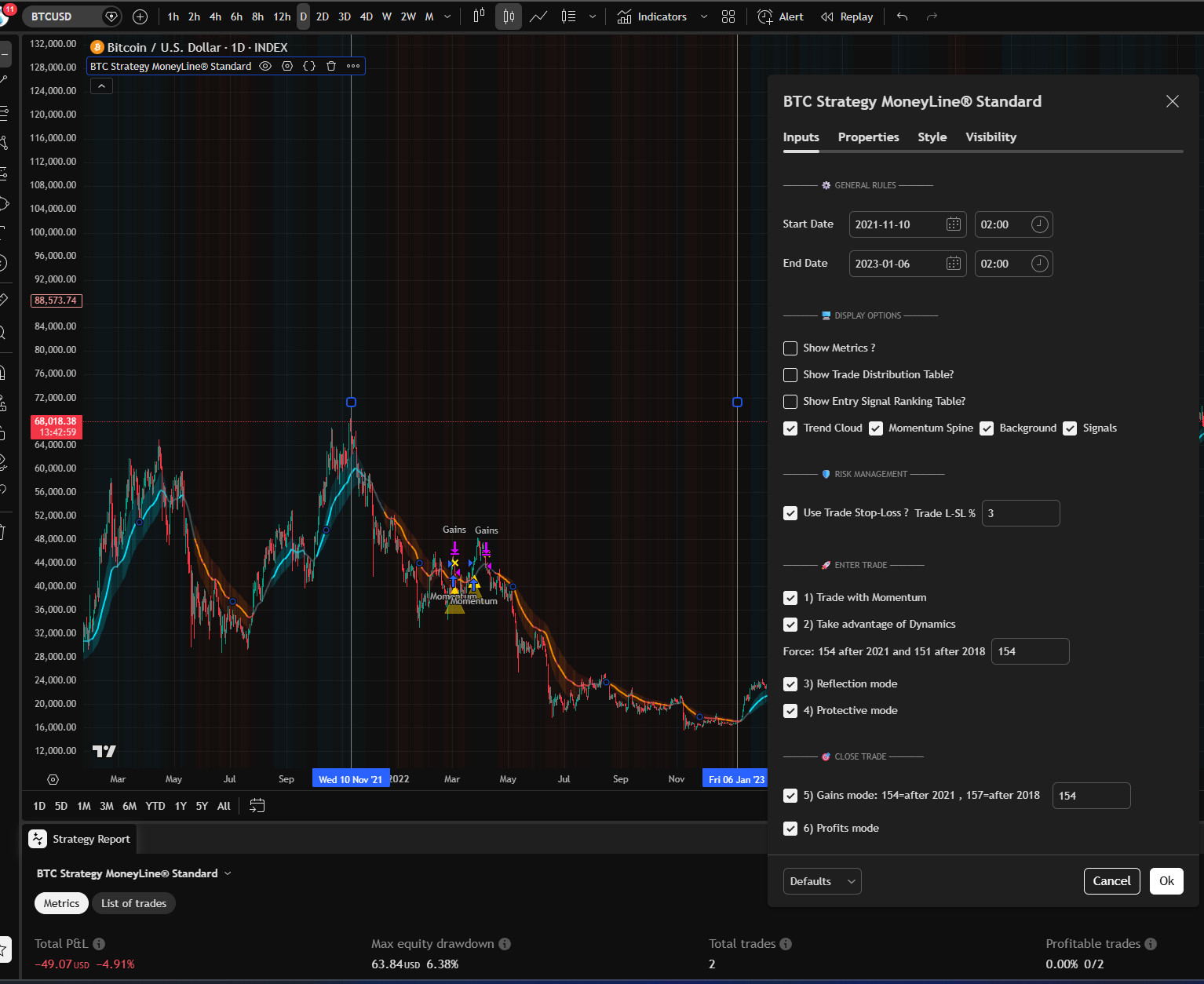Uncheck Background display option
Image resolution: width=1204 pixels, height=984 pixels.
(x=987, y=428)
